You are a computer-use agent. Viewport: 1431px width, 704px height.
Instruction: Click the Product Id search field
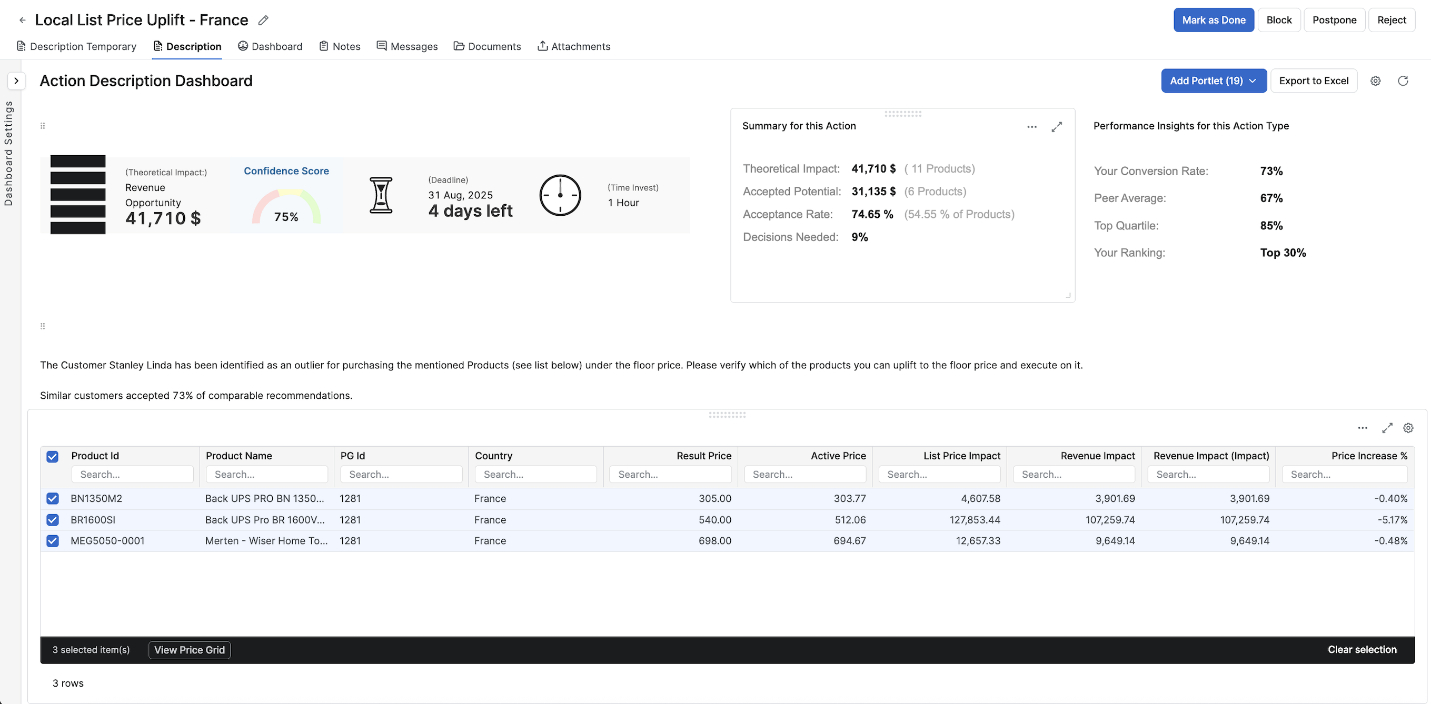(x=132, y=474)
